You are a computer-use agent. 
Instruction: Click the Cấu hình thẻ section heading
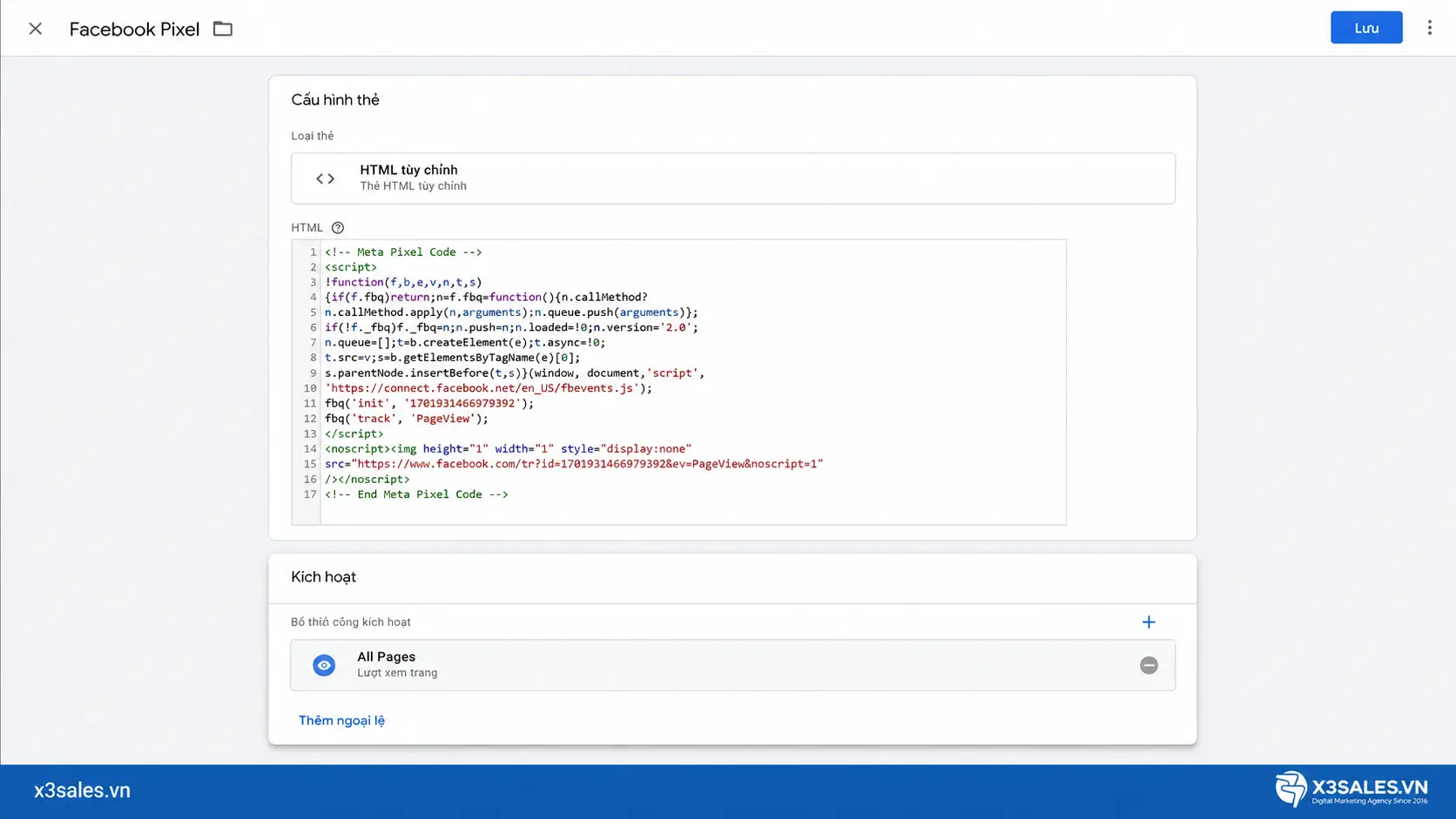[335, 100]
